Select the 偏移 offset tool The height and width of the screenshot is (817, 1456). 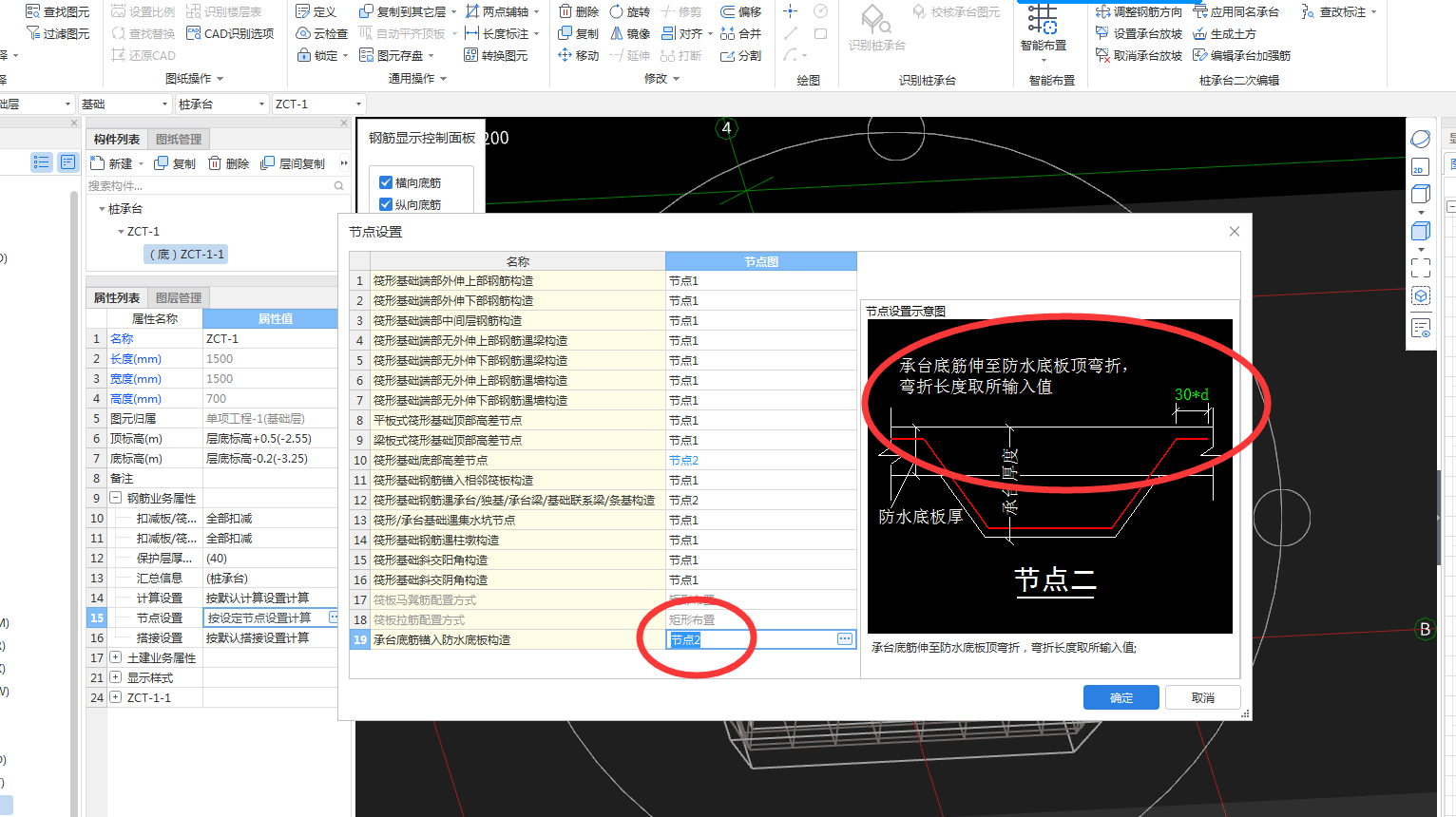tap(740, 11)
